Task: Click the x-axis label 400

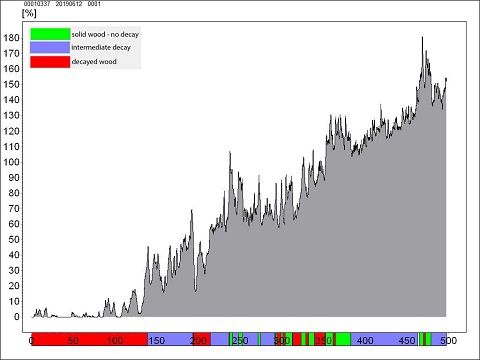Action: [x=365, y=340]
